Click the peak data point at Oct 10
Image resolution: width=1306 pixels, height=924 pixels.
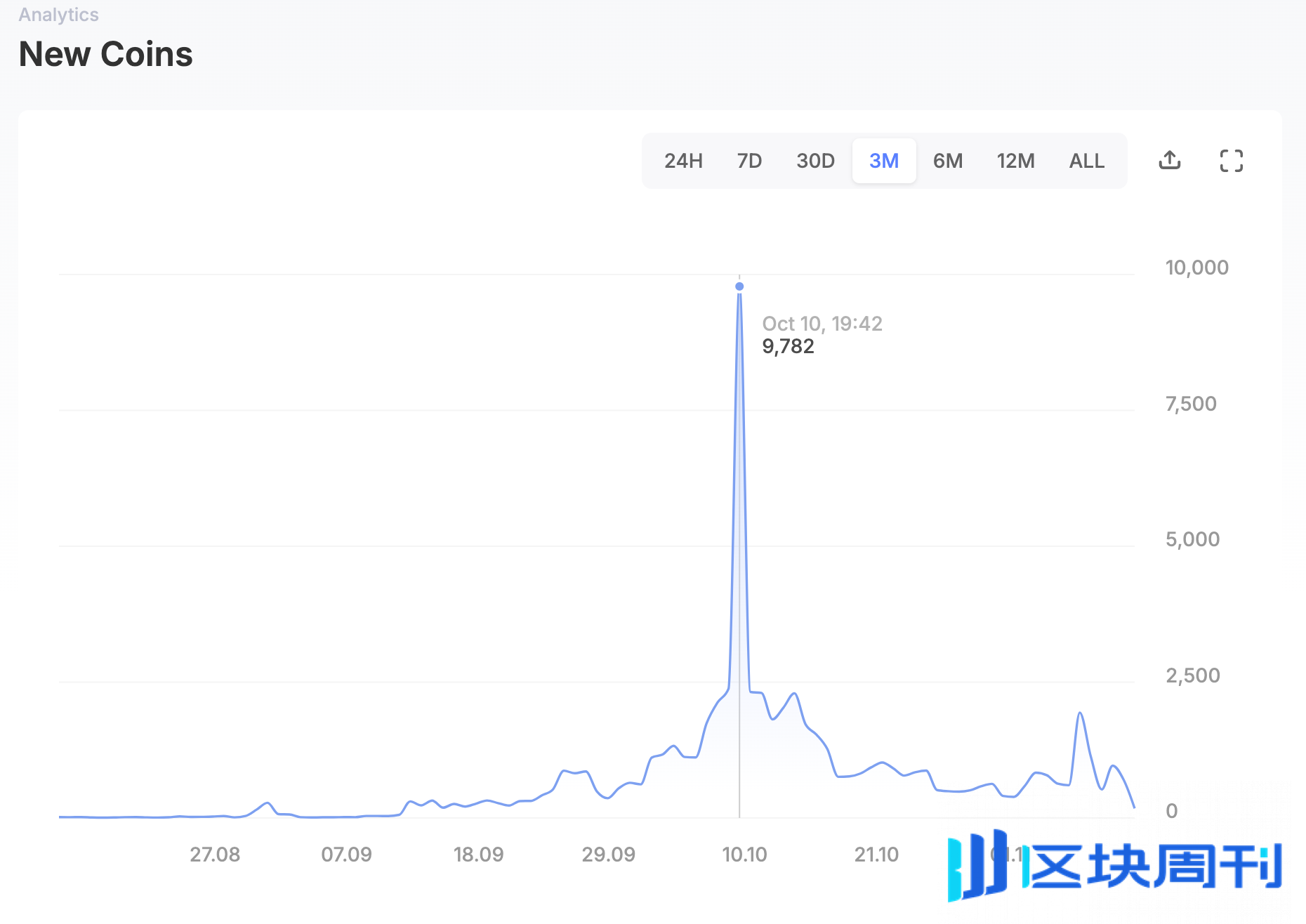pos(739,286)
